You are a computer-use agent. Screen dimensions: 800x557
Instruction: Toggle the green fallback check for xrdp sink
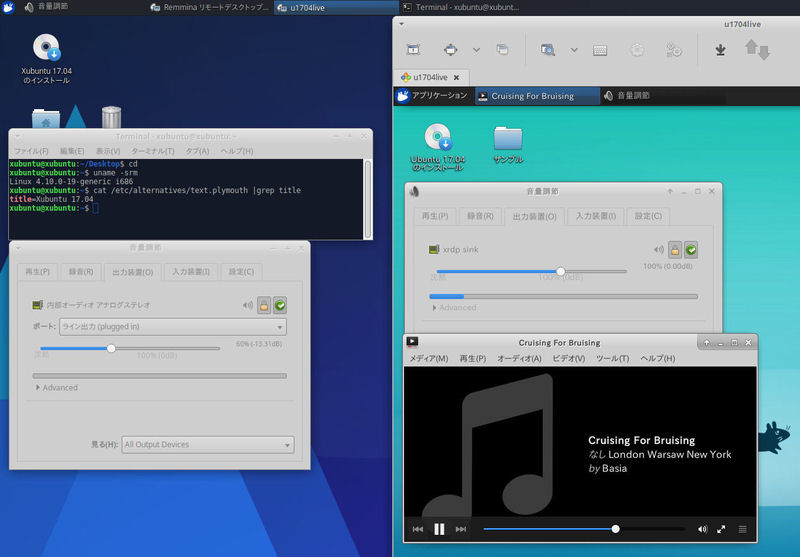click(x=691, y=249)
